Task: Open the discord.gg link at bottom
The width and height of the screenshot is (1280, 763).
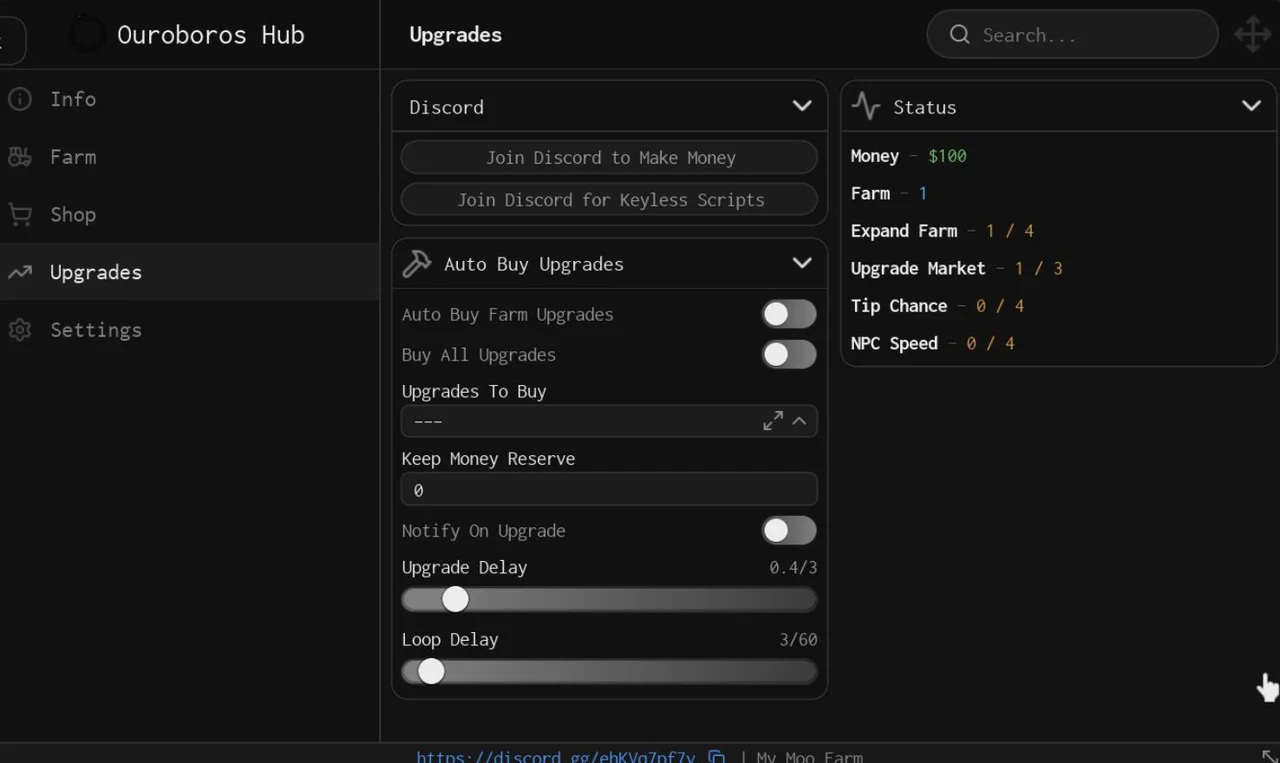Action: 555,756
